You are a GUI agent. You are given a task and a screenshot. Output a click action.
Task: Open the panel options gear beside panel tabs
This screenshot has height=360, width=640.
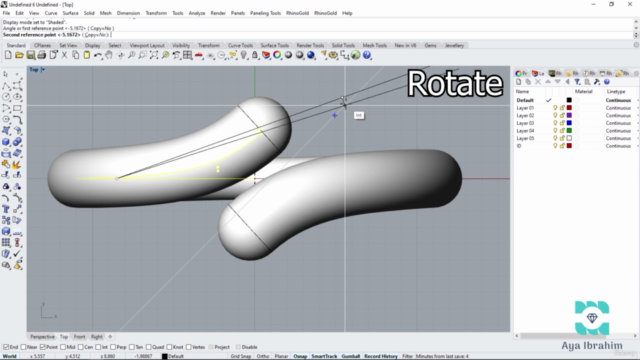[x=636, y=73]
